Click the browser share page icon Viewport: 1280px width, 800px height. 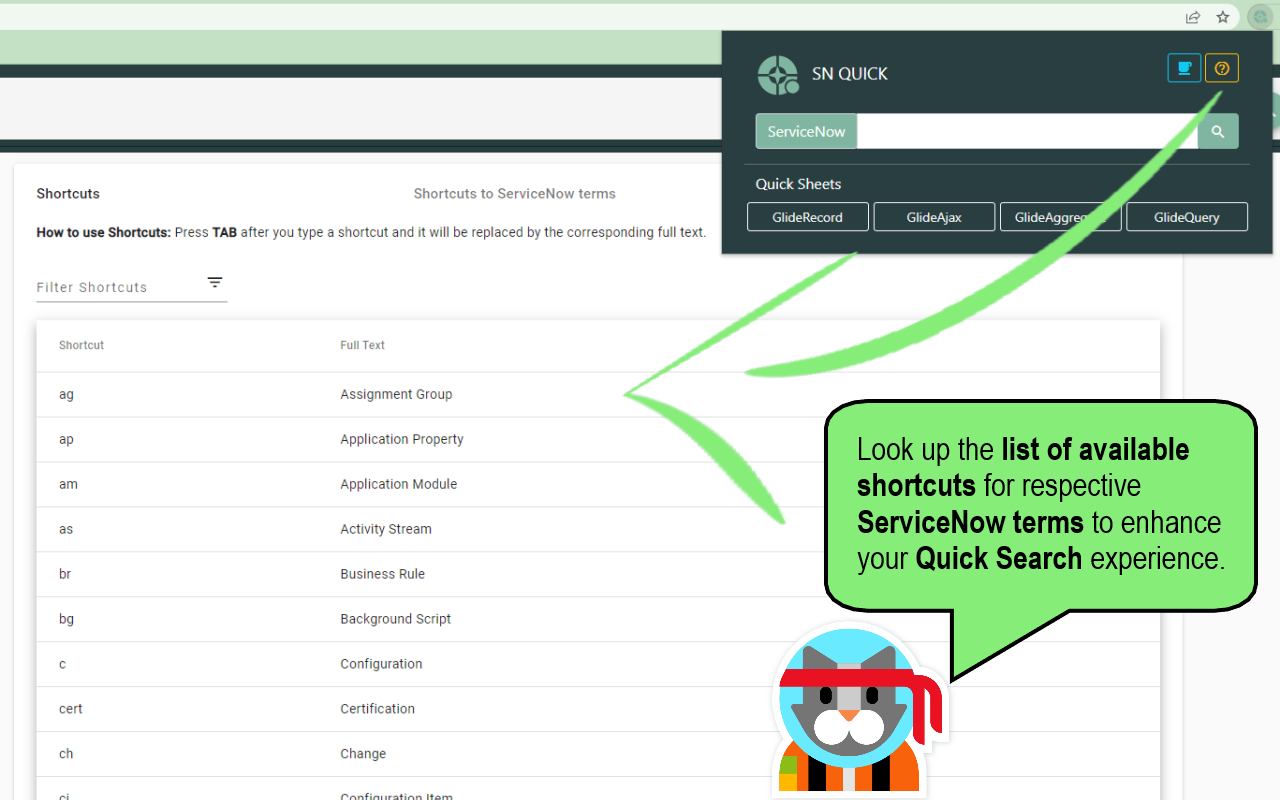coord(1193,17)
